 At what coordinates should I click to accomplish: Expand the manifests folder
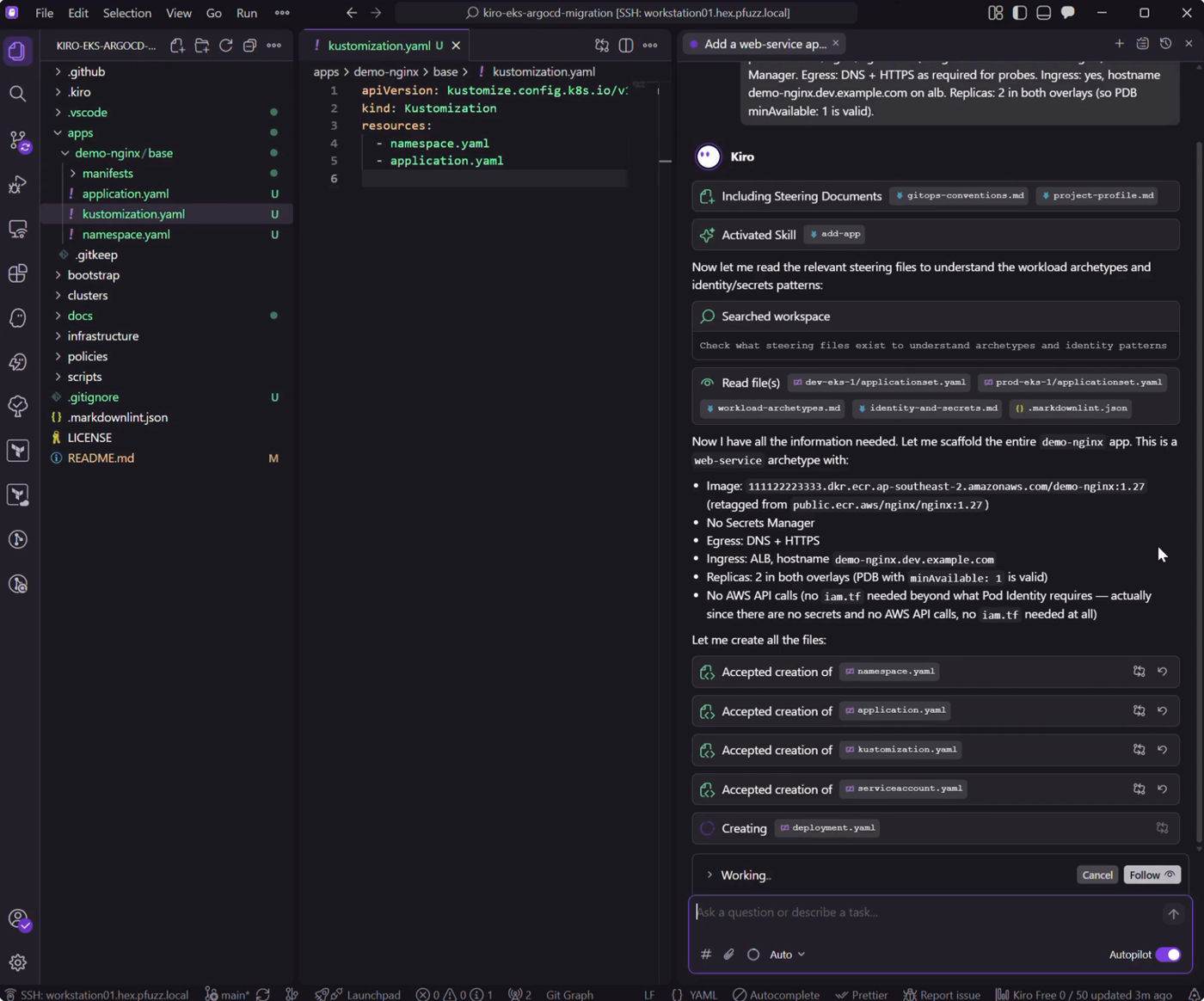[167, 174]
